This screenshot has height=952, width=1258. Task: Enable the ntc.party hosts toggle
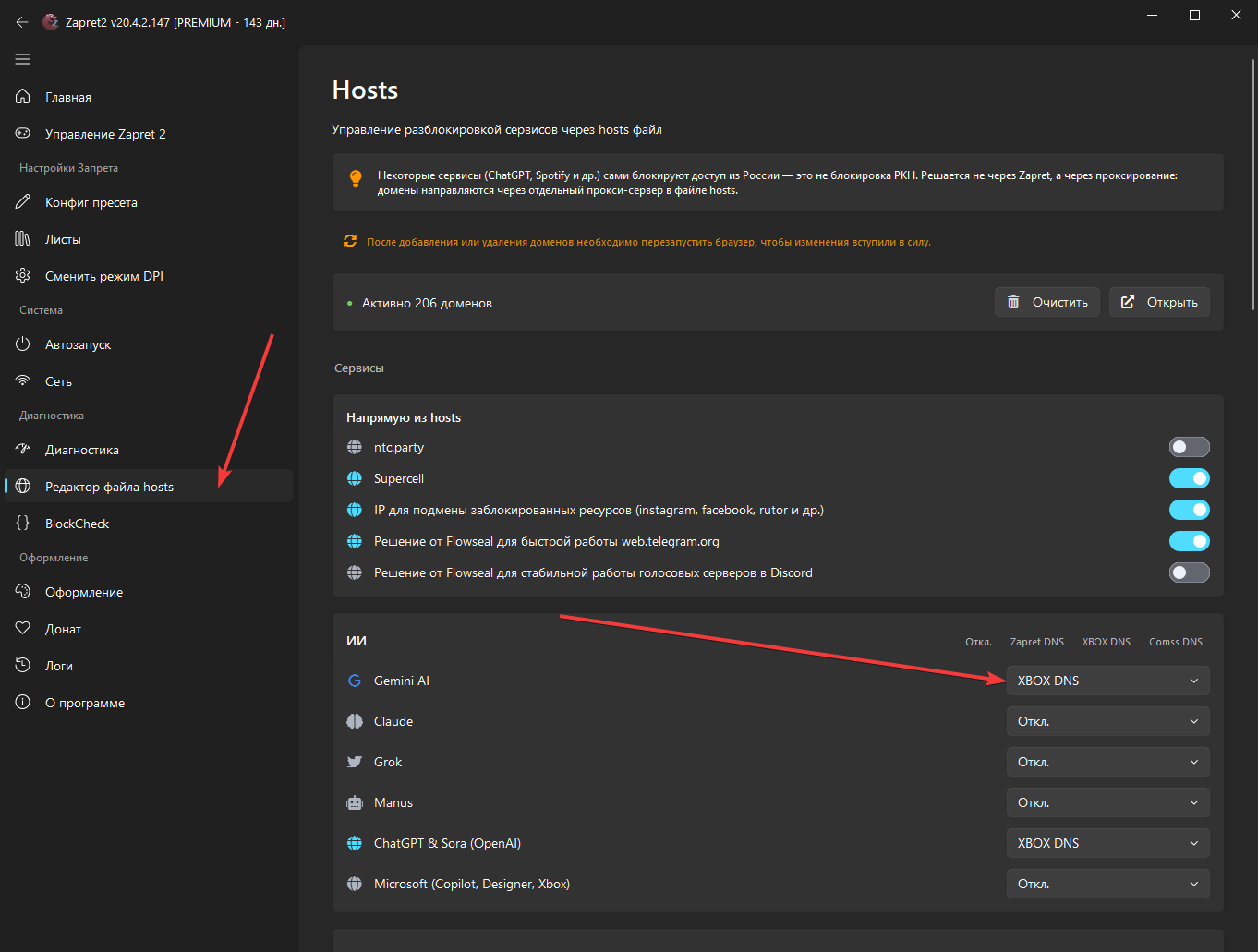pos(1190,447)
